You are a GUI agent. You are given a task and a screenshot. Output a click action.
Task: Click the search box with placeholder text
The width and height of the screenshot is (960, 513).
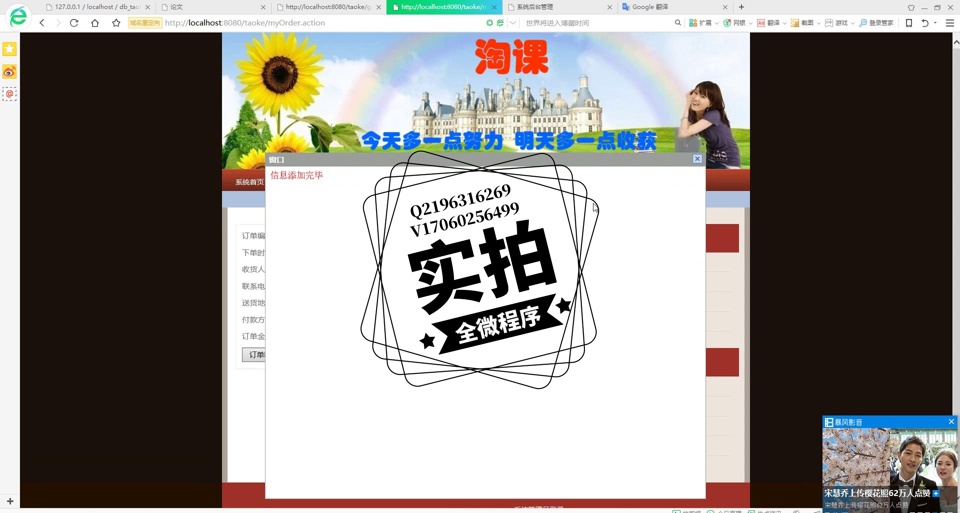click(597, 23)
